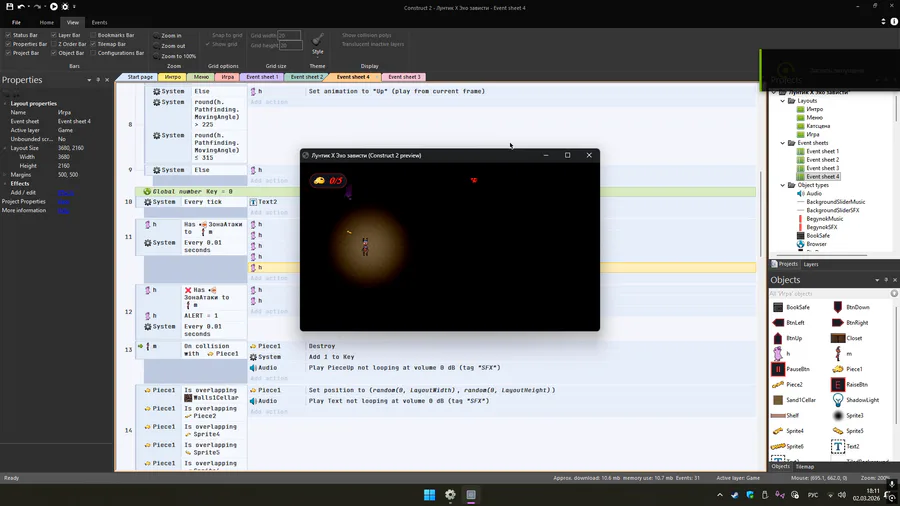The image size is (900, 506).
Task: Select Sprite4 object icon
Action: point(778,431)
